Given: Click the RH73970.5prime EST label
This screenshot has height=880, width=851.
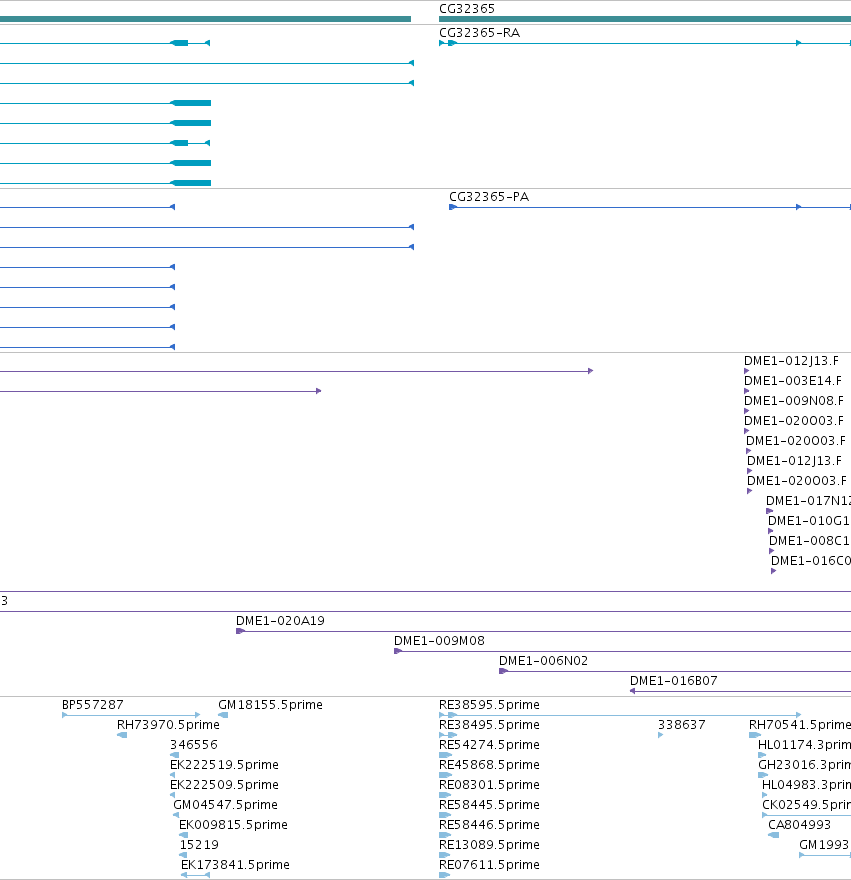Looking at the screenshot, I should 168,725.
